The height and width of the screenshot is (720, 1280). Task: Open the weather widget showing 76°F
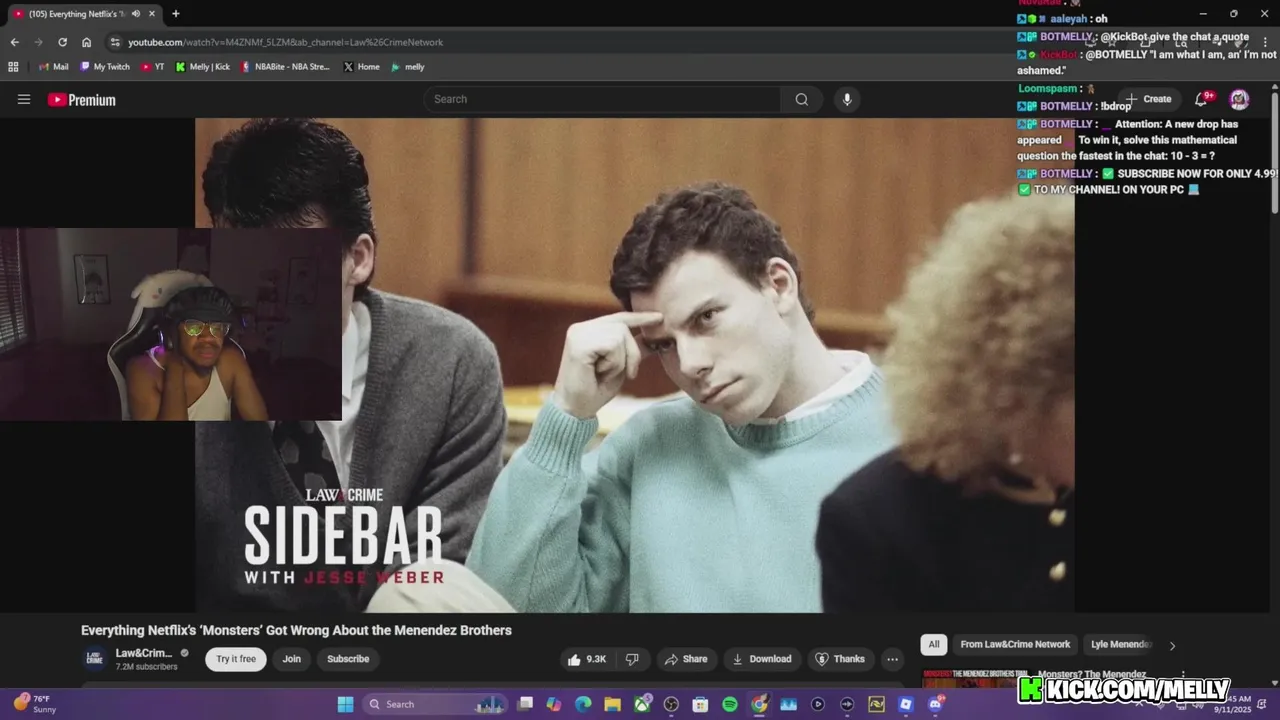pos(35,704)
